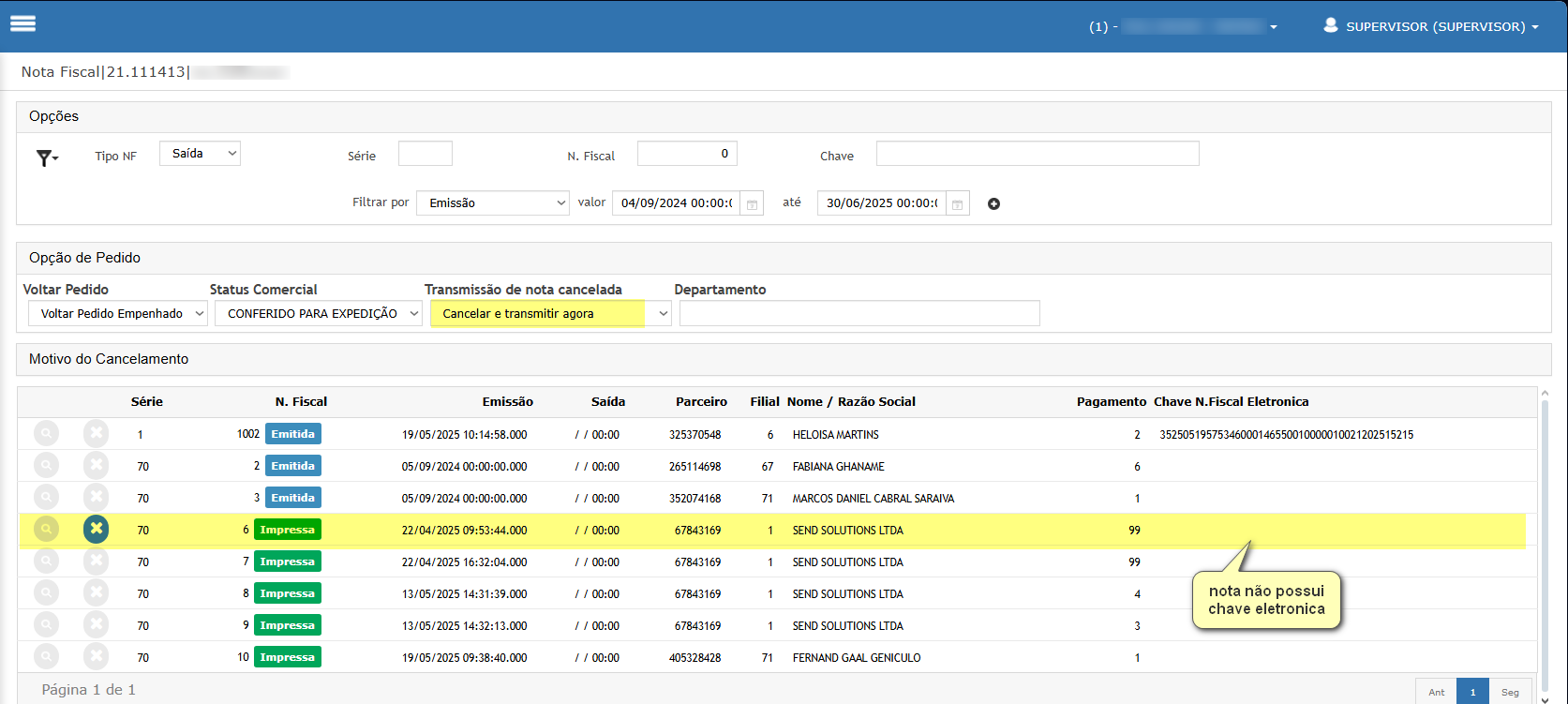Image resolution: width=1568 pixels, height=704 pixels.
Task: Add filter with the plus icon
Action: click(x=994, y=203)
